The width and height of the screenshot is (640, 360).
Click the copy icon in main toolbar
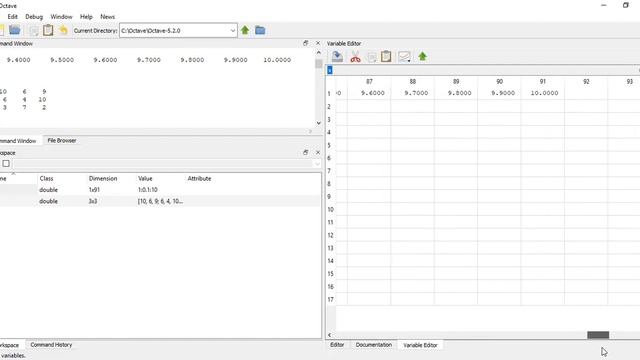pos(34,31)
